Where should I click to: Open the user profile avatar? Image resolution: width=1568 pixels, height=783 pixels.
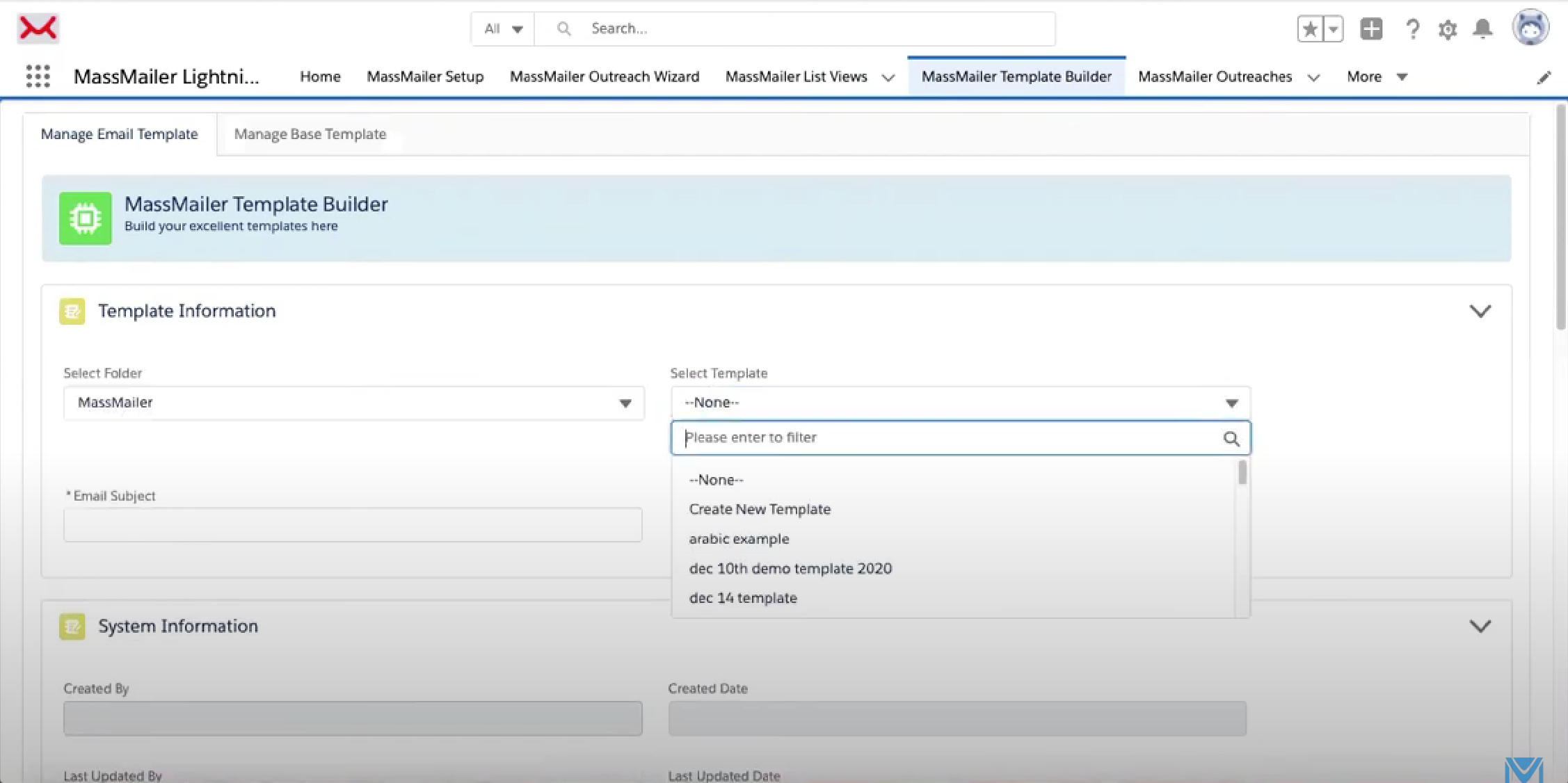pyautogui.click(x=1530, y=28)
